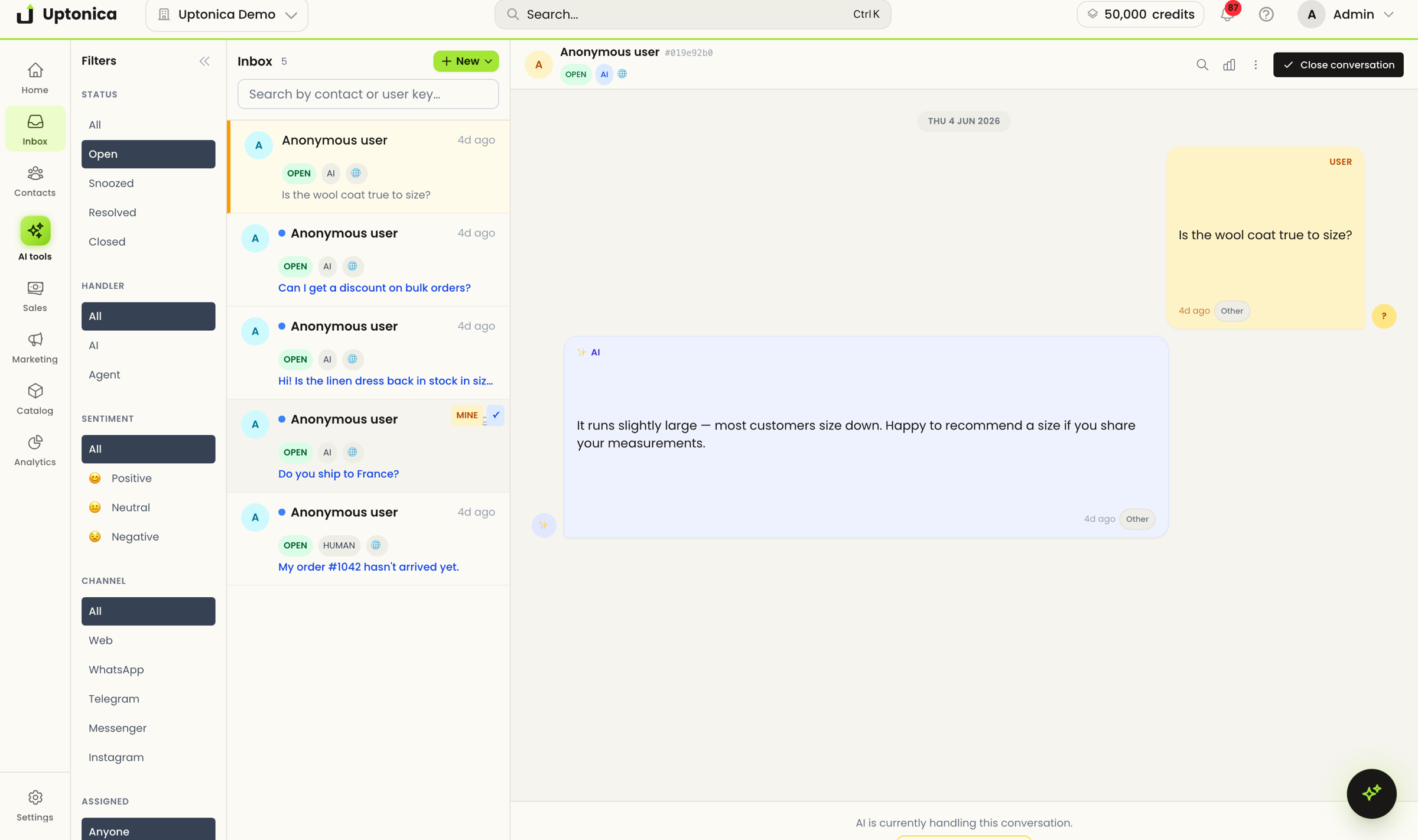Open the order #1042 conversation
1418x840 pixels.
368,539
